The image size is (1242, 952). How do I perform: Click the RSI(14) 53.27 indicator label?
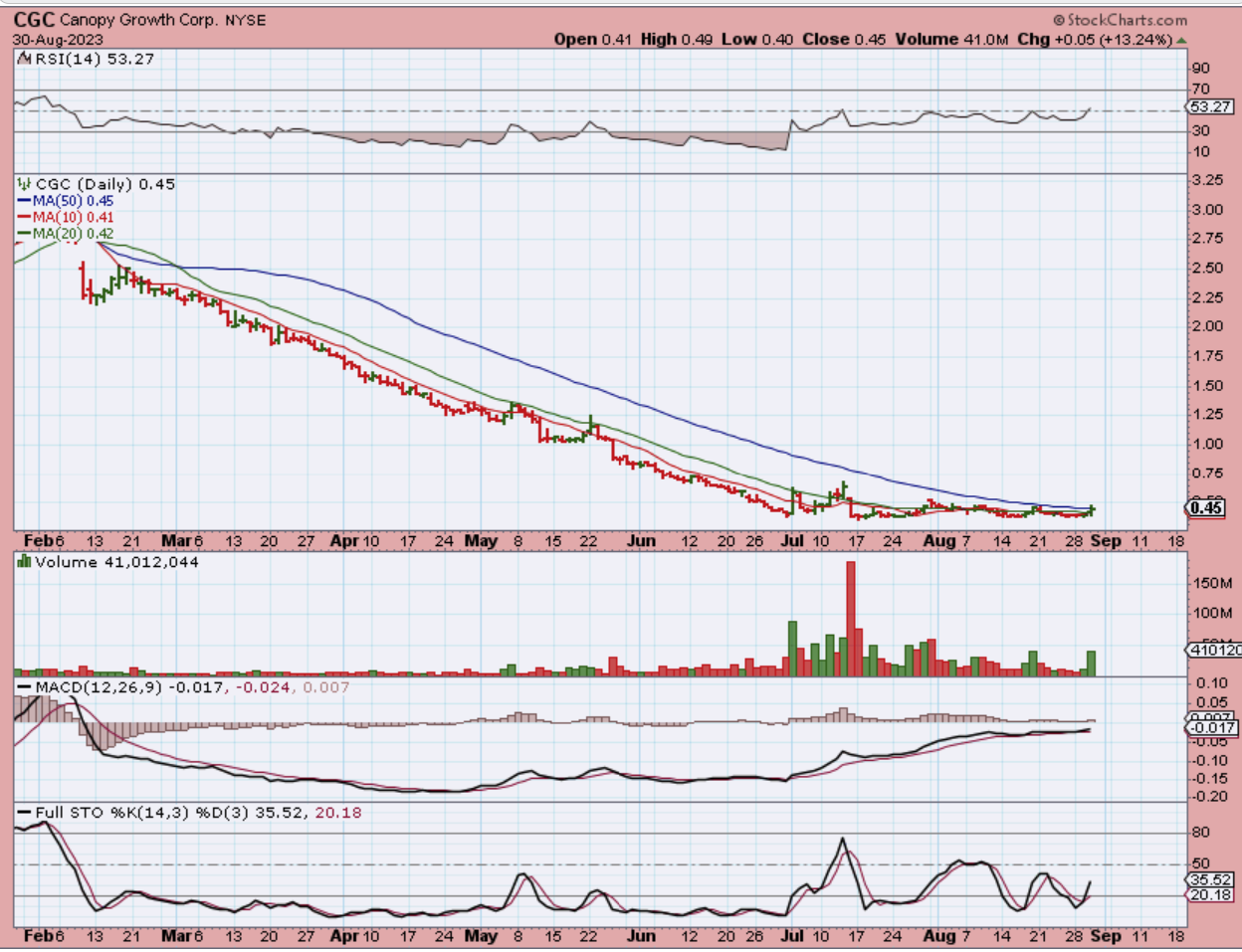(95, 59)
